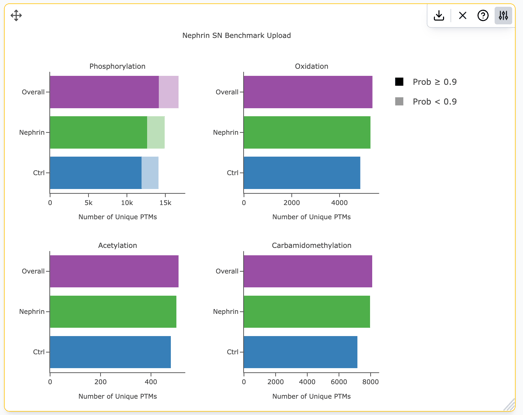523x415 pixels.
Task: Click the purple Overall bar in Carbamidomethylation
Action: point(308,271)
